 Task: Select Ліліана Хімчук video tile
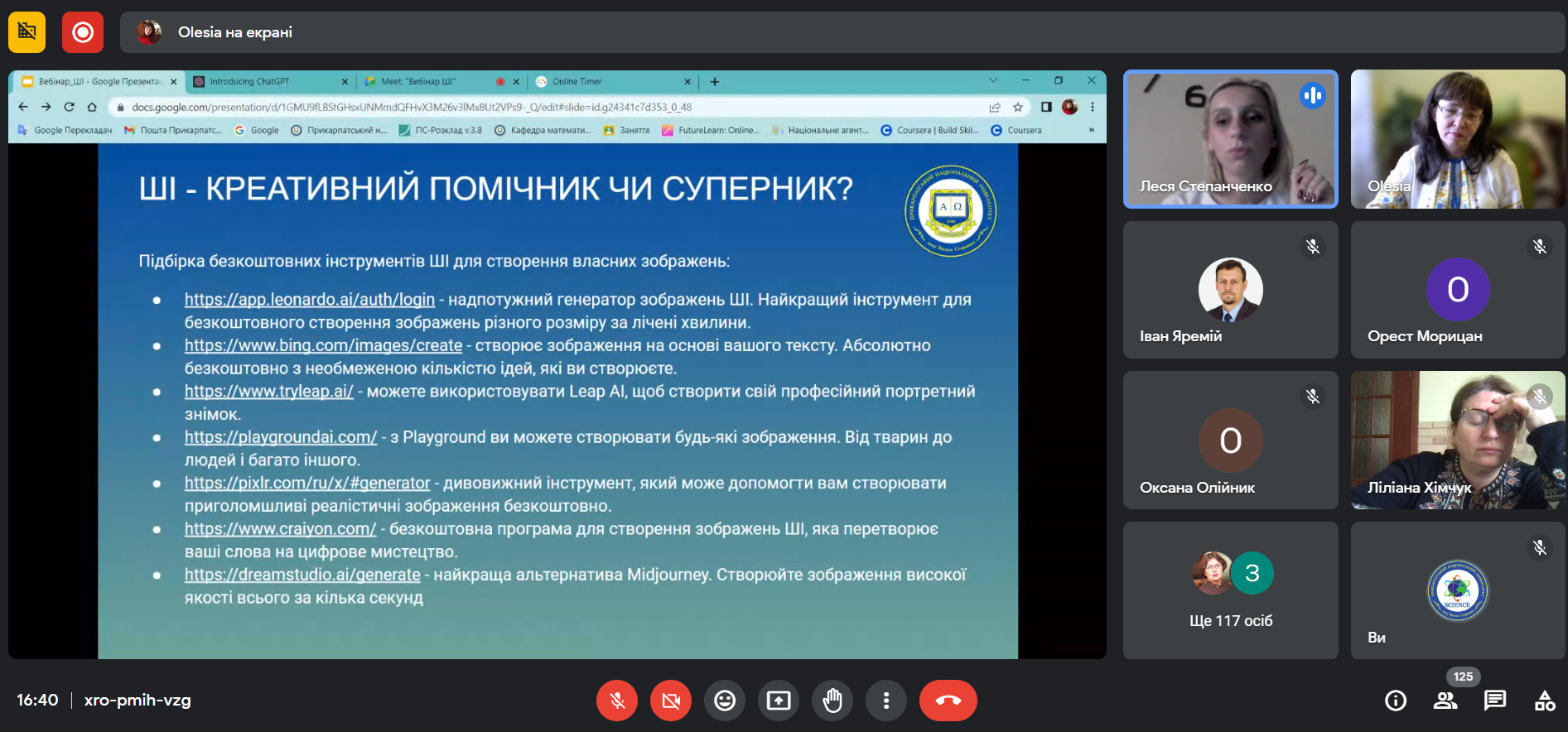click(1458, 440)
